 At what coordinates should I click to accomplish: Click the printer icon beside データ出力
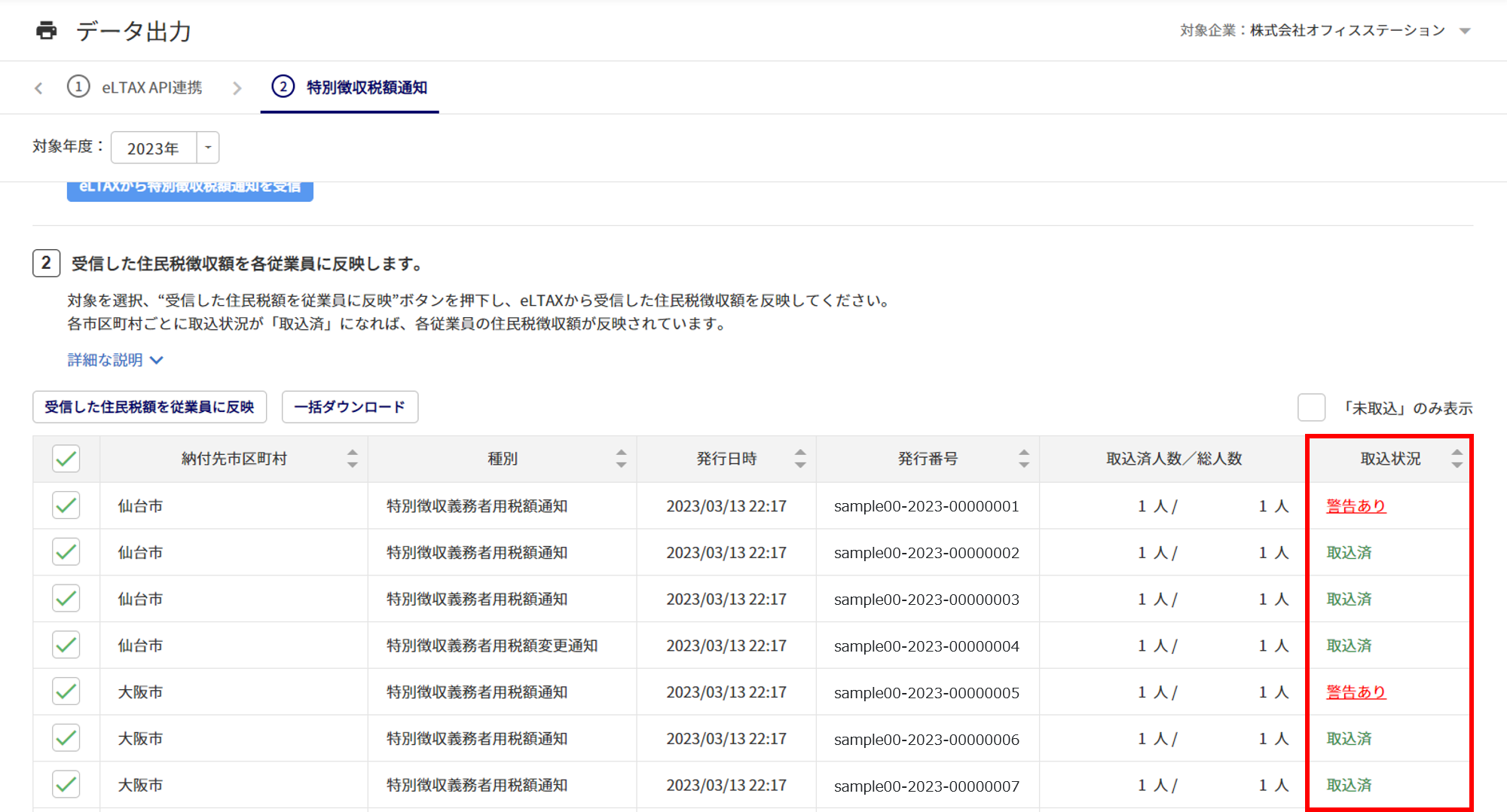(47, 31)
